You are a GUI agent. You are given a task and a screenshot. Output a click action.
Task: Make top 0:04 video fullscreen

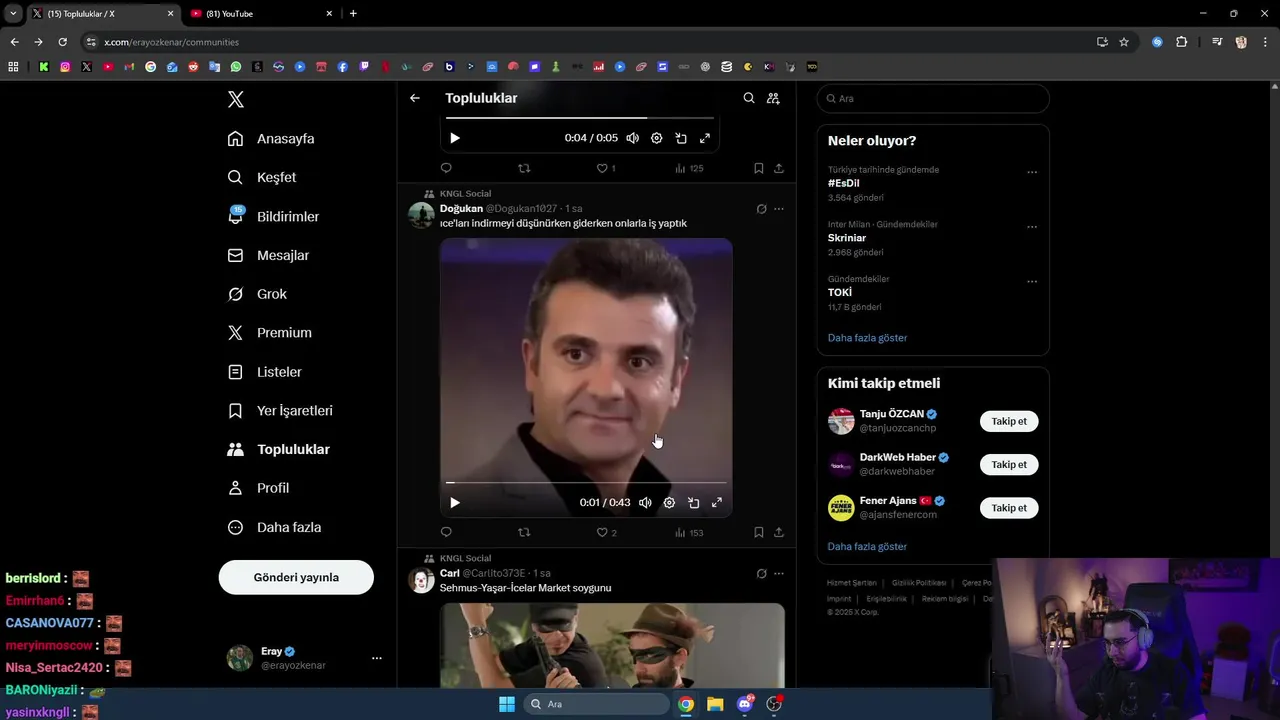pos(705,138)
